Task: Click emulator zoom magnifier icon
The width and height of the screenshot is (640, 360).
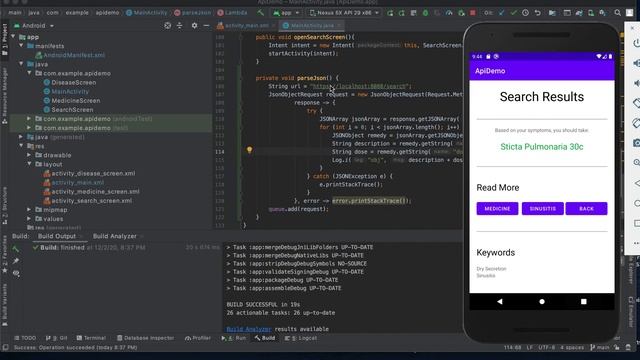Action: coord(636,163)
